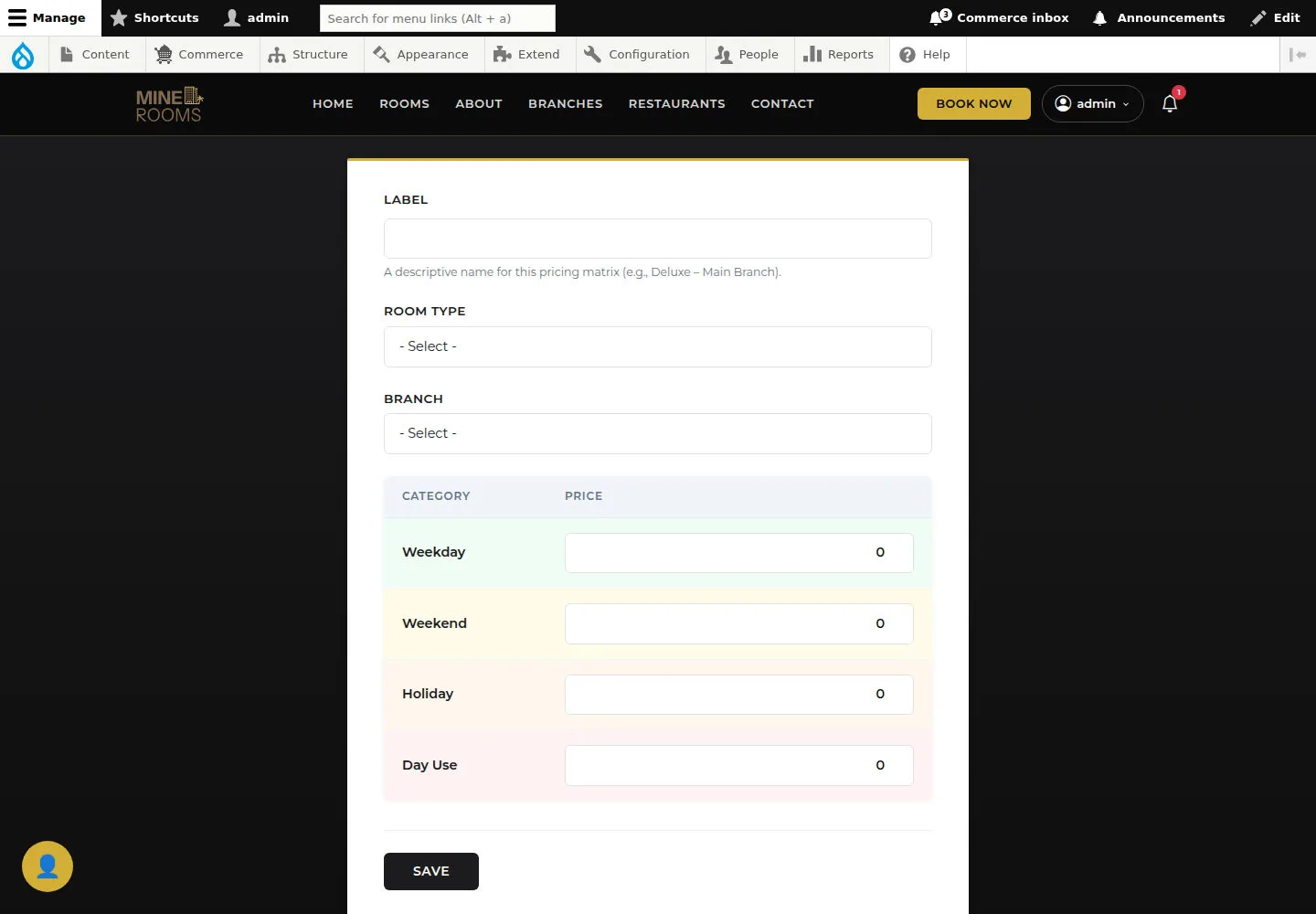
Task: Click the Drupal drop logo icon
Action: pyautogui.click(x=23, y=55)
